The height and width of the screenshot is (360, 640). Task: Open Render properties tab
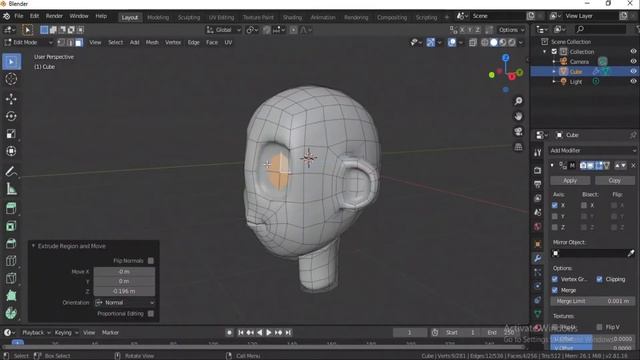tap(538, 170)
